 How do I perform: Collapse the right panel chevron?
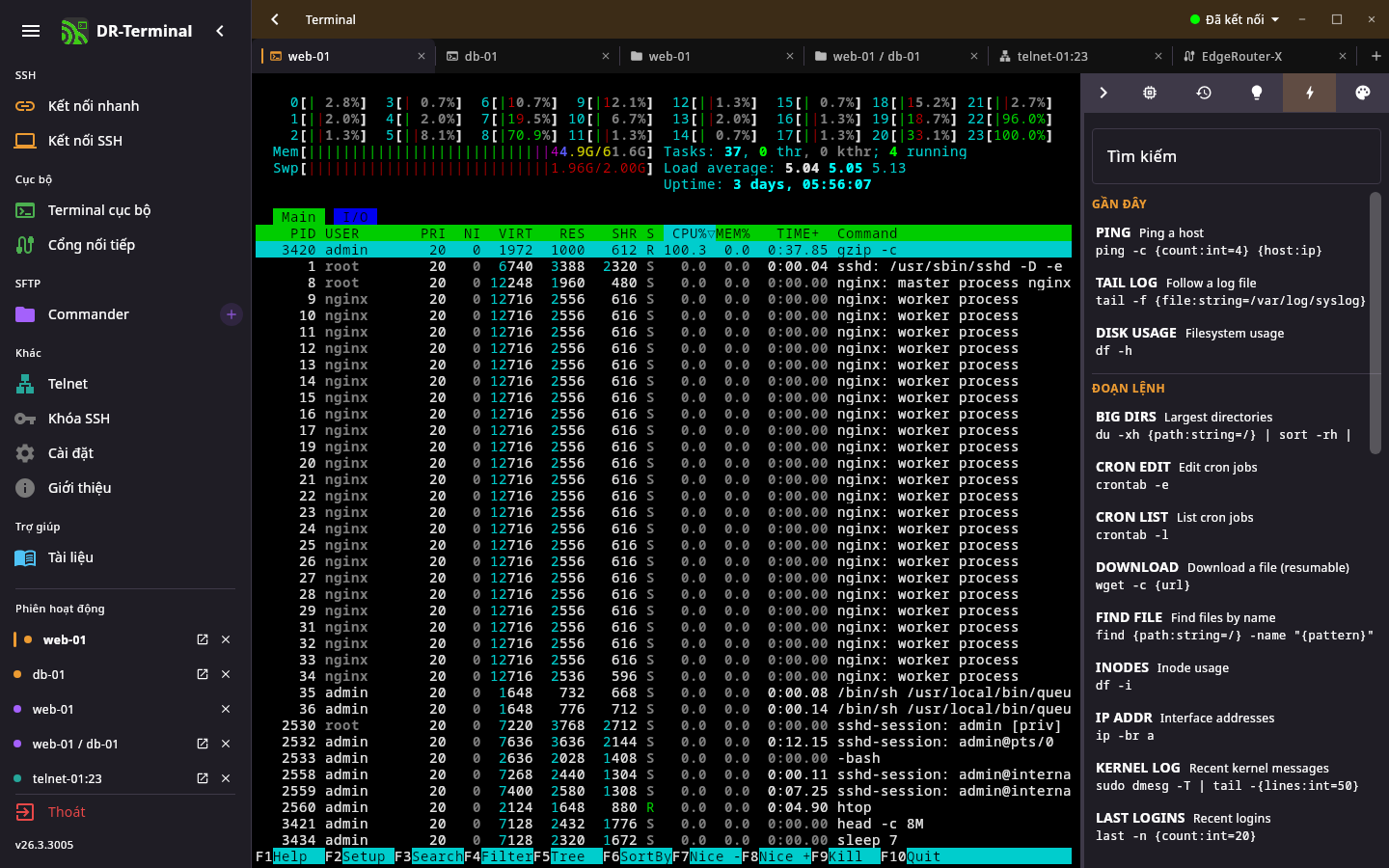1103,93
